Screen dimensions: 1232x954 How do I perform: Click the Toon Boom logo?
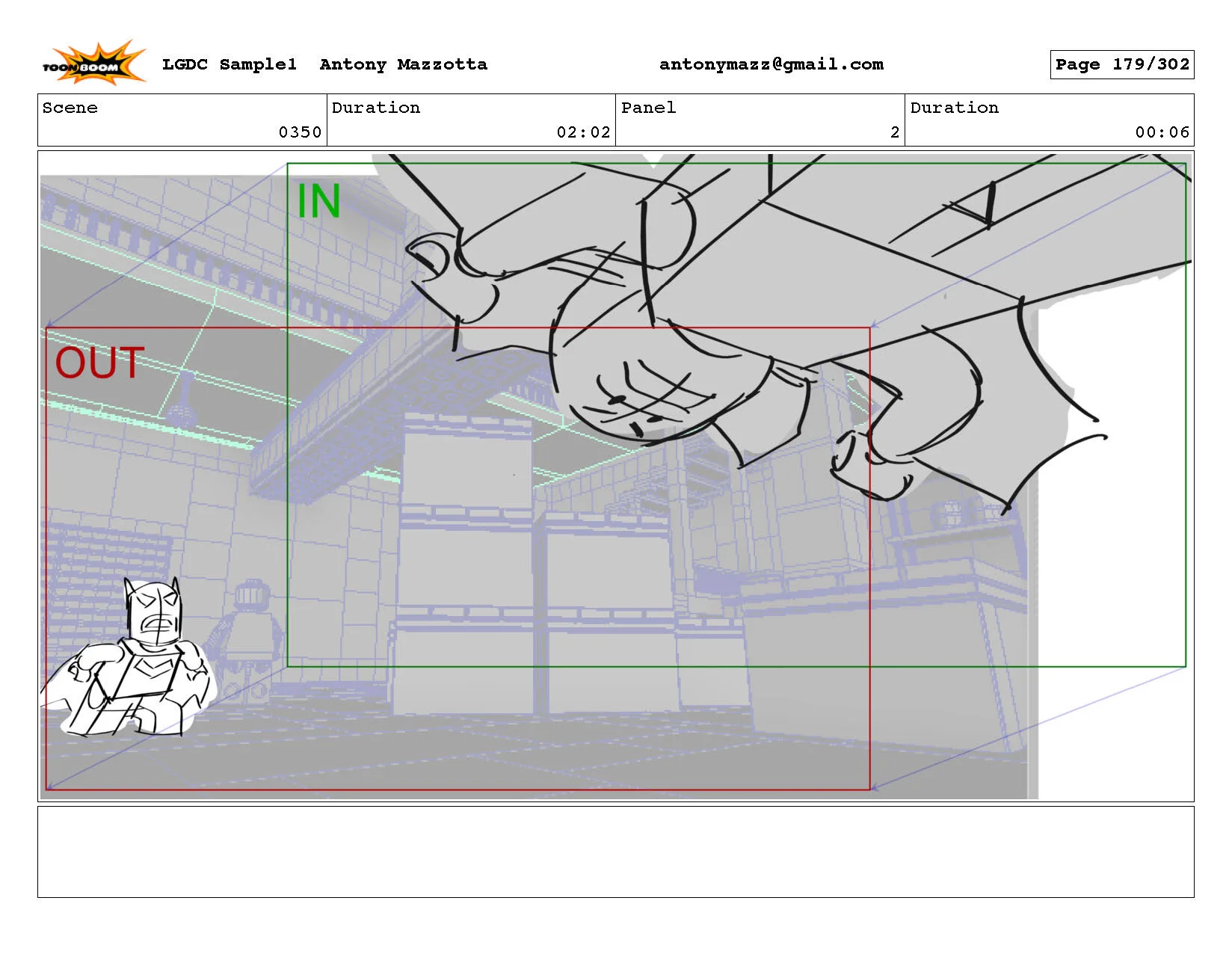(x=94, y=63)
